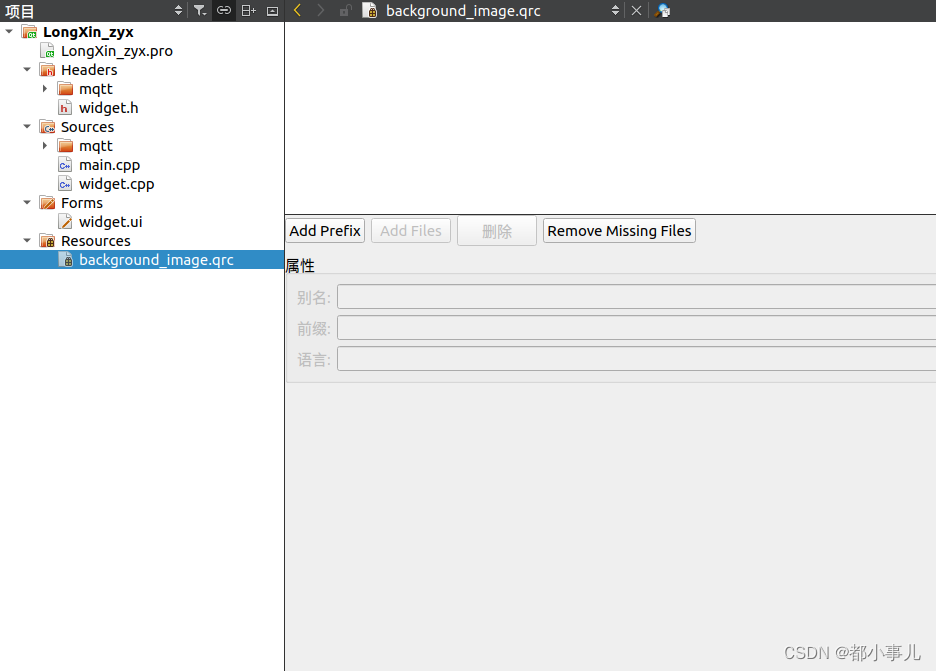The width and height of the screenshot is (936, 671).
Task: Click the main.cpp file icon
Action: 64,165
